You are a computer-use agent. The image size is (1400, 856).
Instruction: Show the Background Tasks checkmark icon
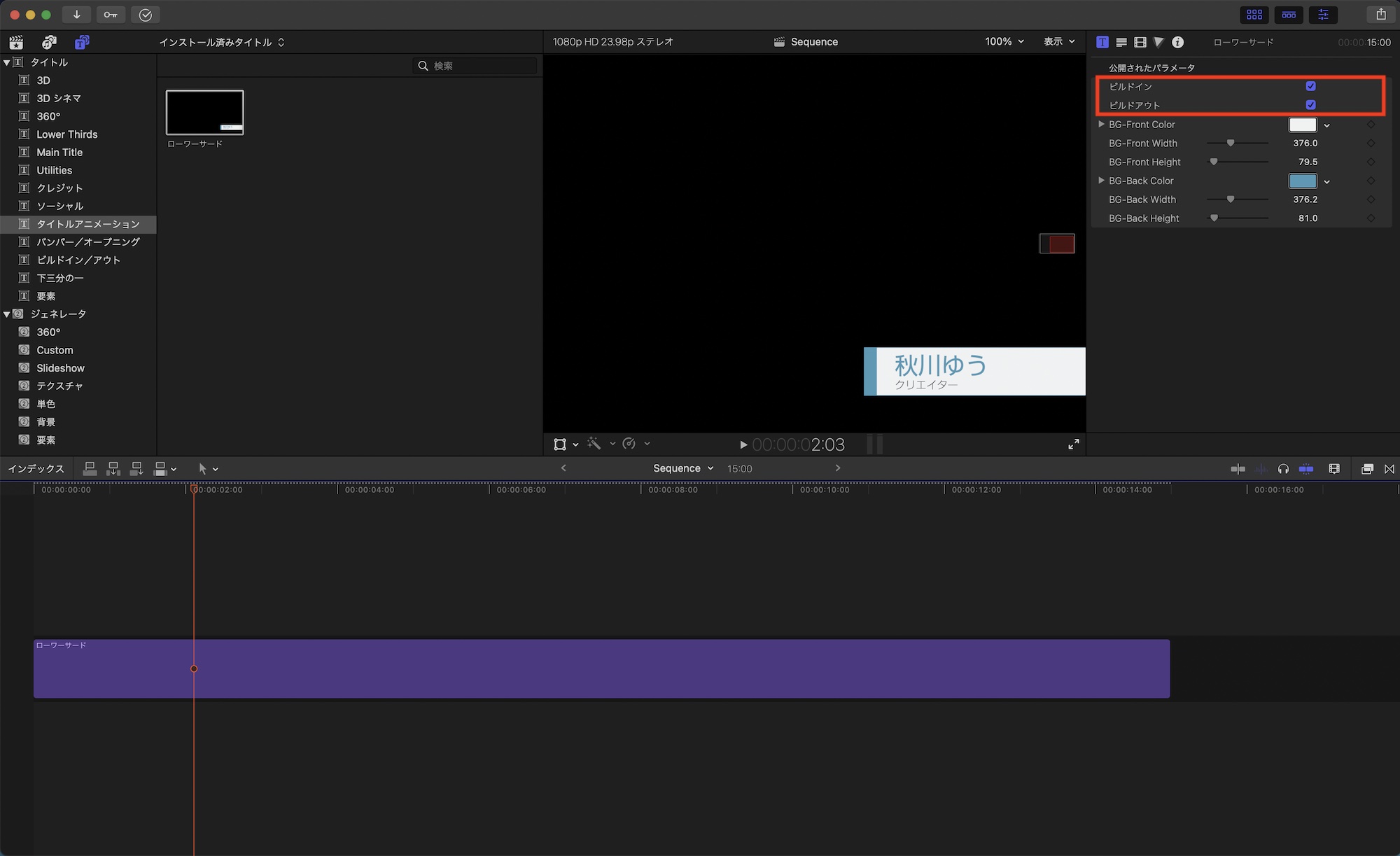pyautogui.click(x=146, y=15)
